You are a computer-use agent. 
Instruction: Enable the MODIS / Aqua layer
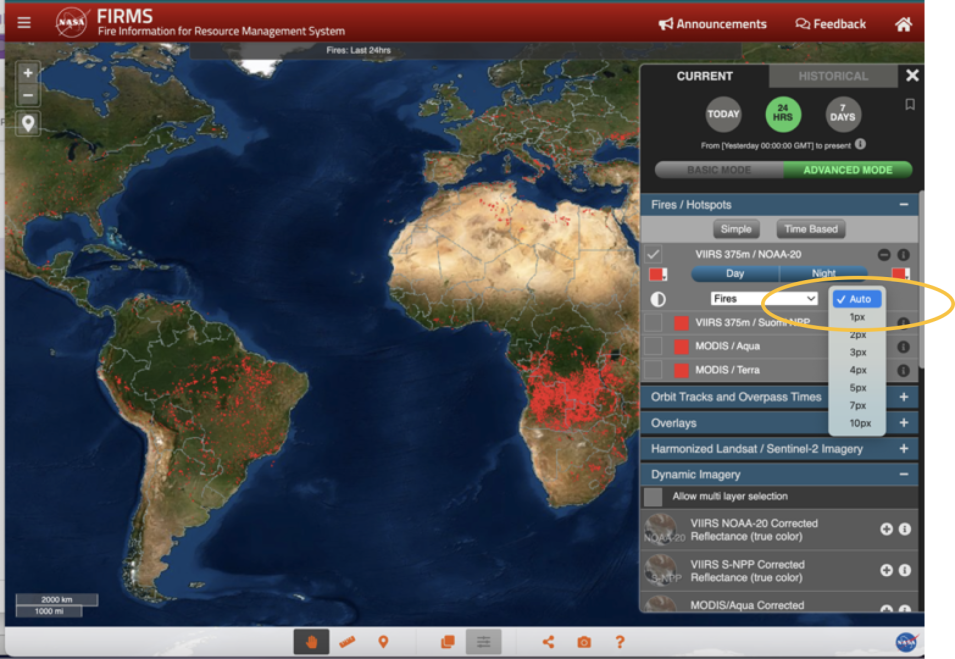654,346
